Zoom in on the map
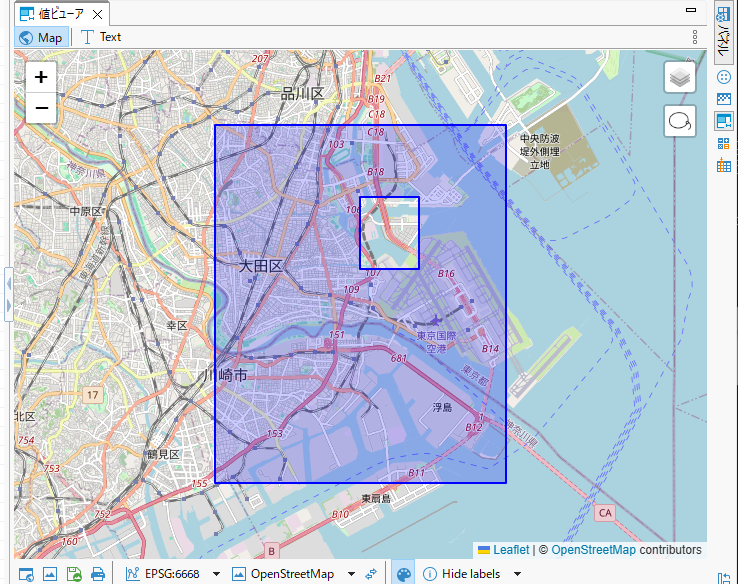 (41, 77)
